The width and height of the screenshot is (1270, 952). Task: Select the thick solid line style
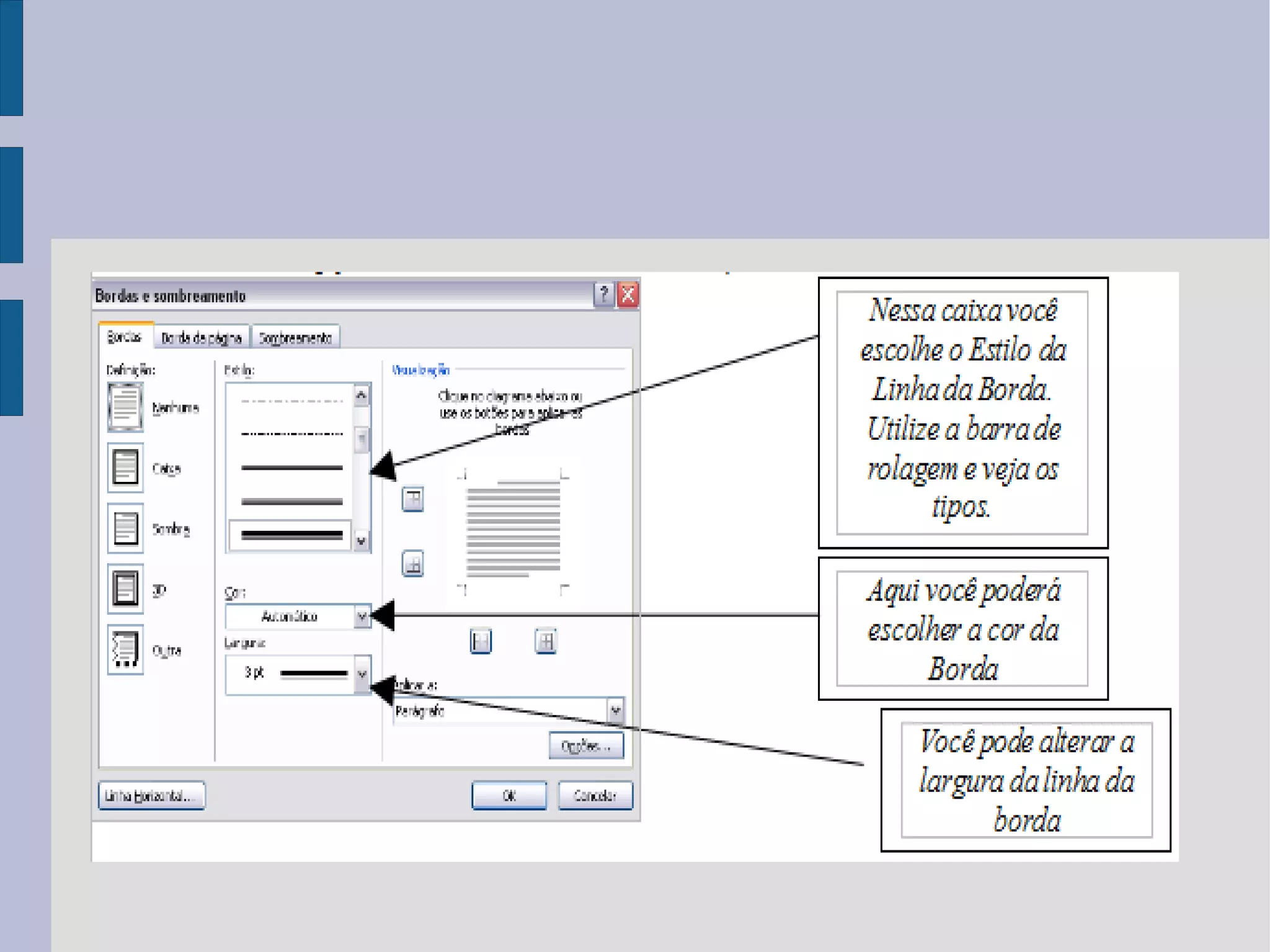(291, 535)
